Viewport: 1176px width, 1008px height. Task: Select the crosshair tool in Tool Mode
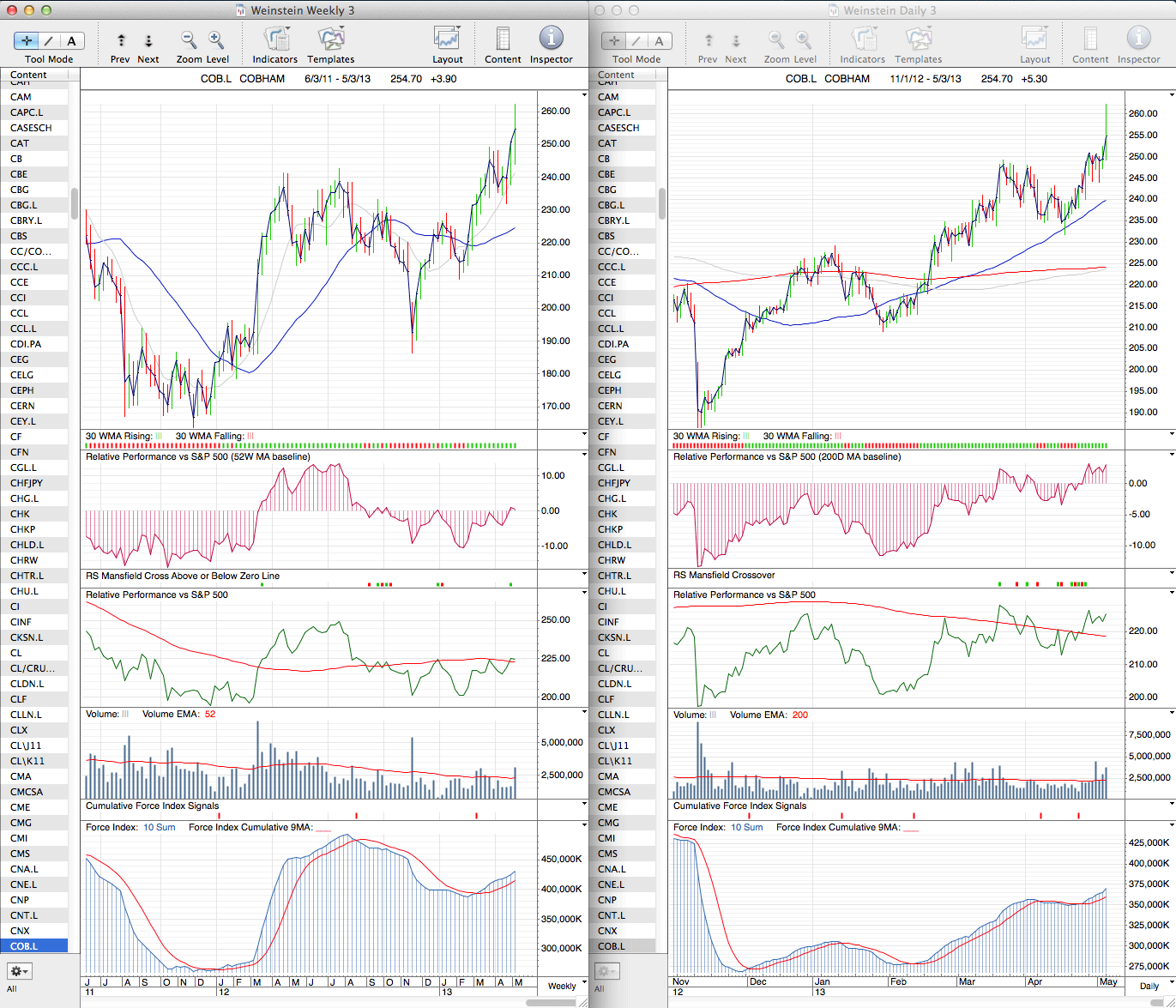tap(27, 40)
